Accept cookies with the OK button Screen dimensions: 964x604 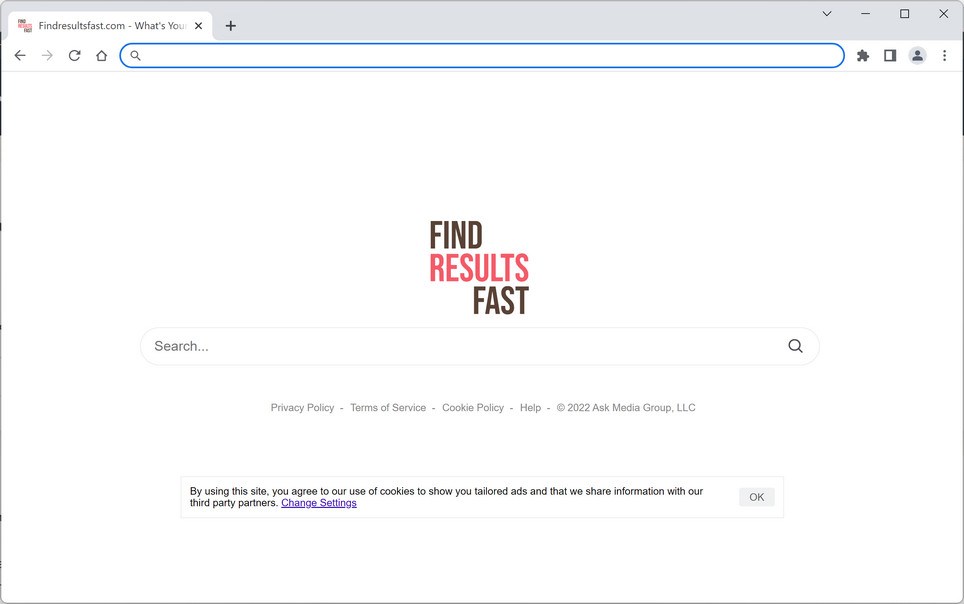(757, 497)
